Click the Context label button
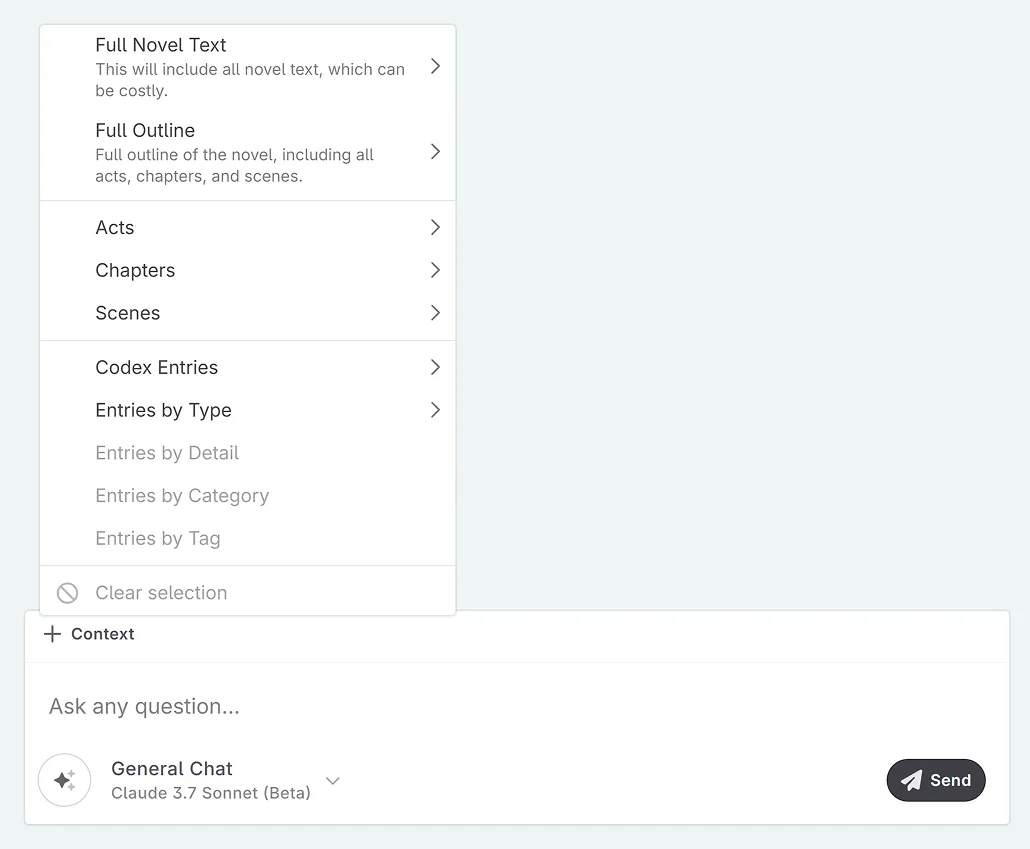 point(102,634)
